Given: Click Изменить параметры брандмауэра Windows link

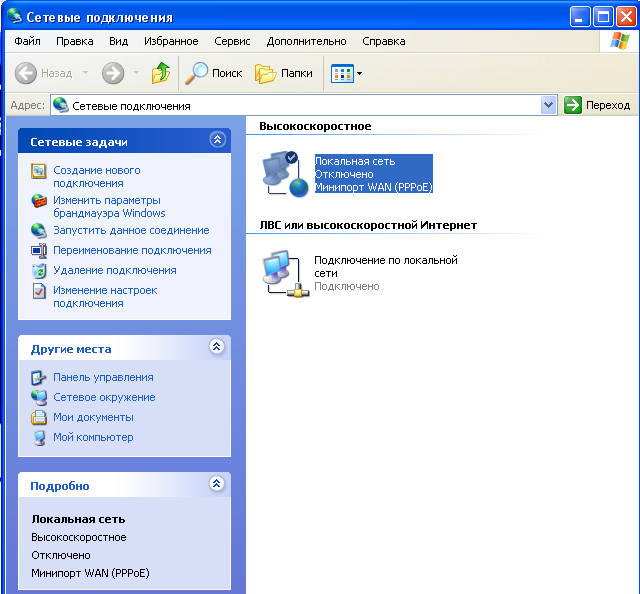Looking at the screenshot, I should (109, 207).
